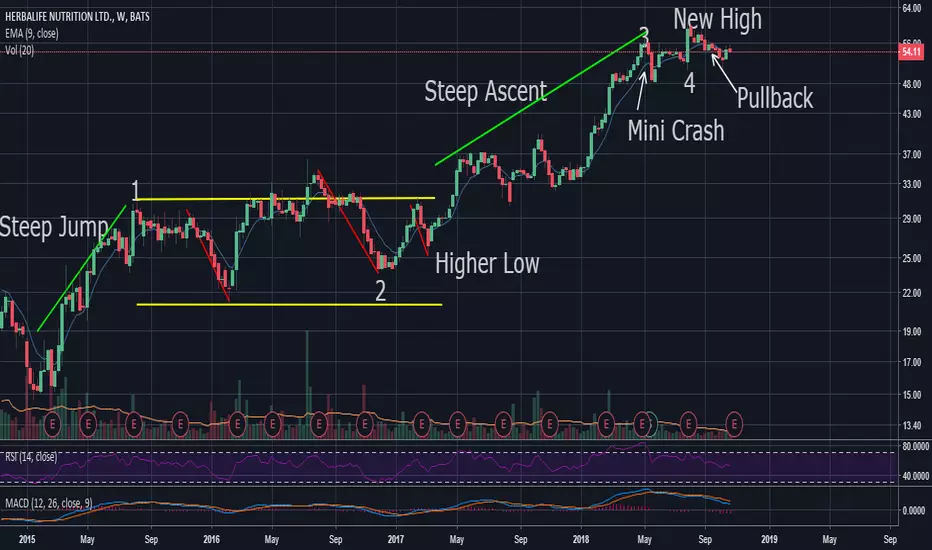Click the 64.00 price axis label

tap(911, 8)
